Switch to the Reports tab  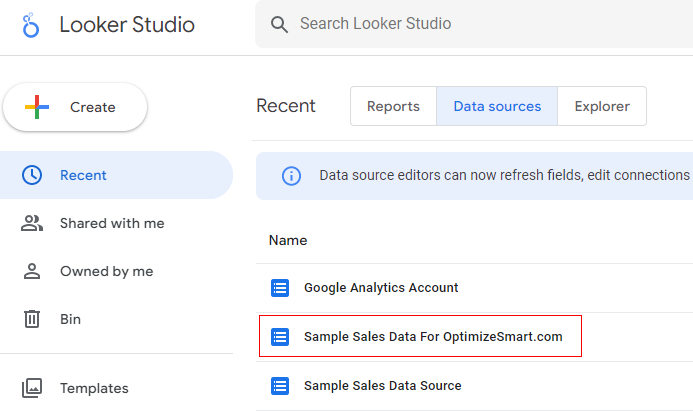coord(393,106)
